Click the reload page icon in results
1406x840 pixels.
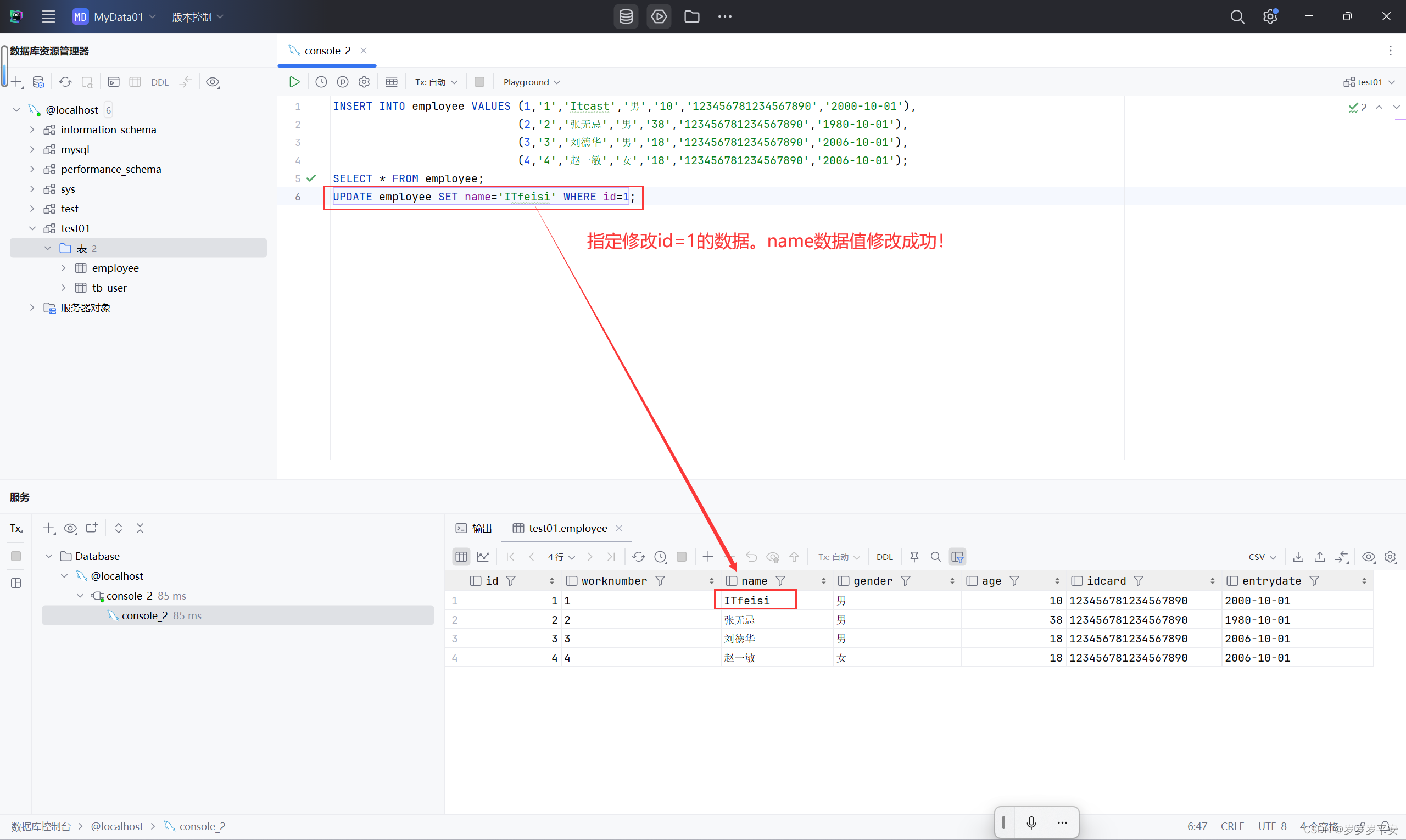click(639, 557)
